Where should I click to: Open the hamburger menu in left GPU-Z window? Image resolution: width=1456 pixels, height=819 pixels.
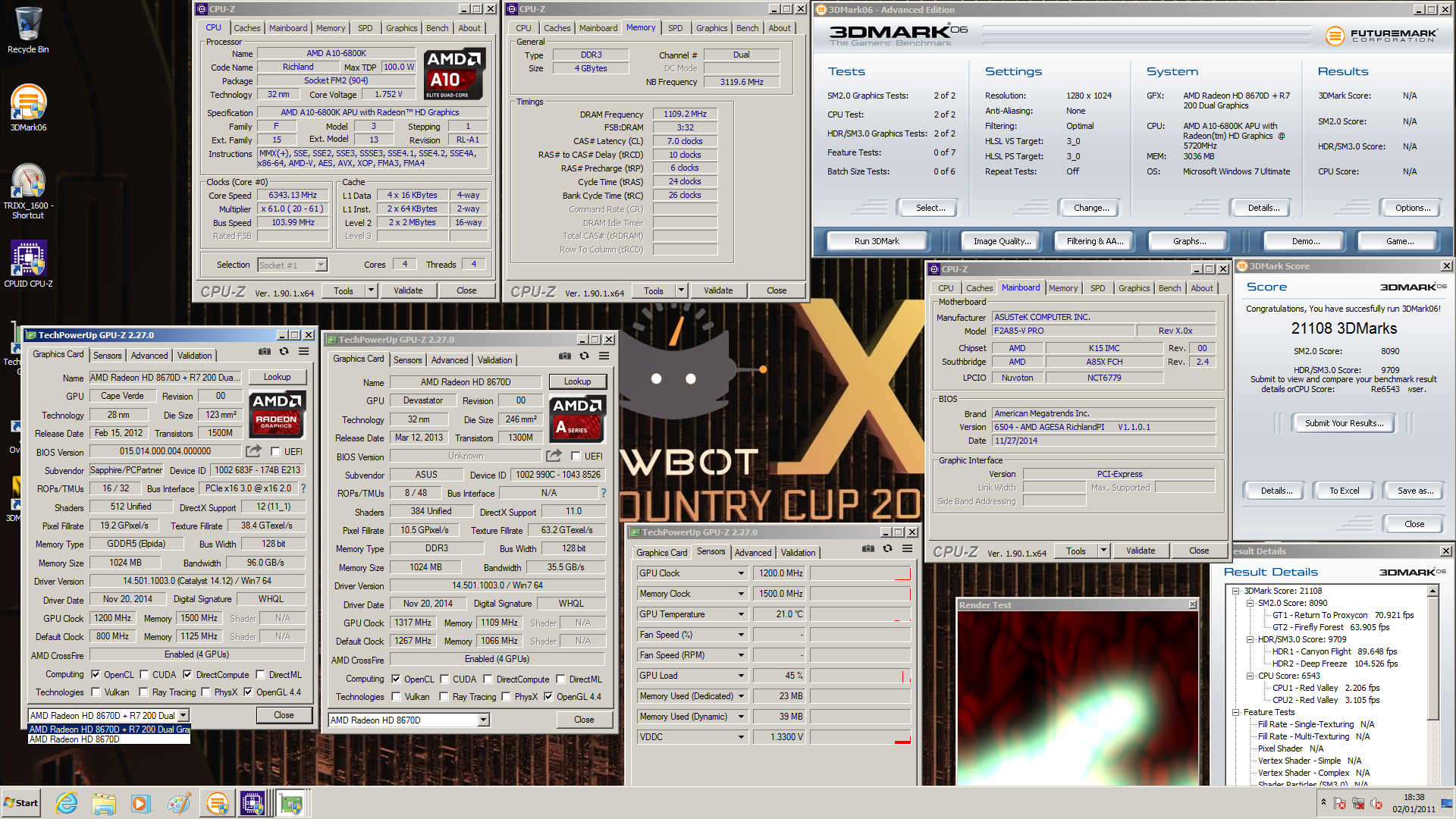click(303, 352)
